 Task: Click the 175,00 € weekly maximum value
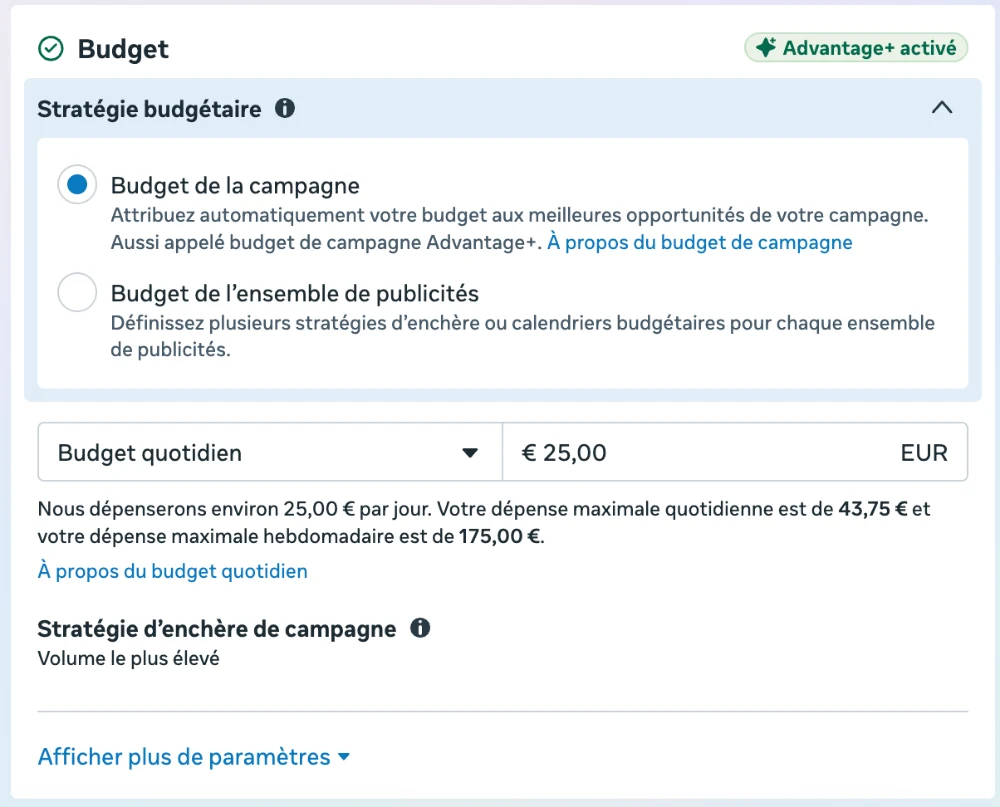[x=499, y=537]
